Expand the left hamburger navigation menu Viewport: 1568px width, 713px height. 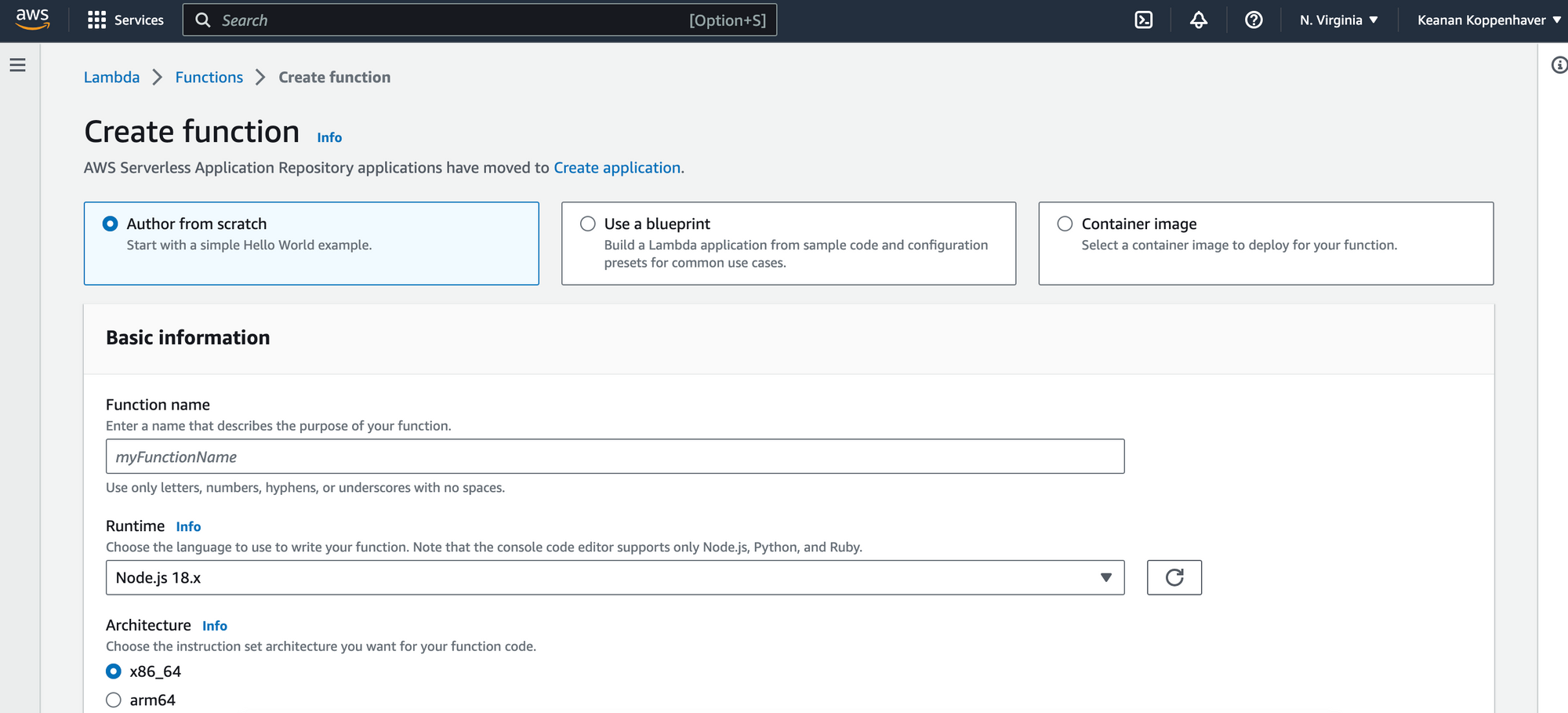click(18, 65)
